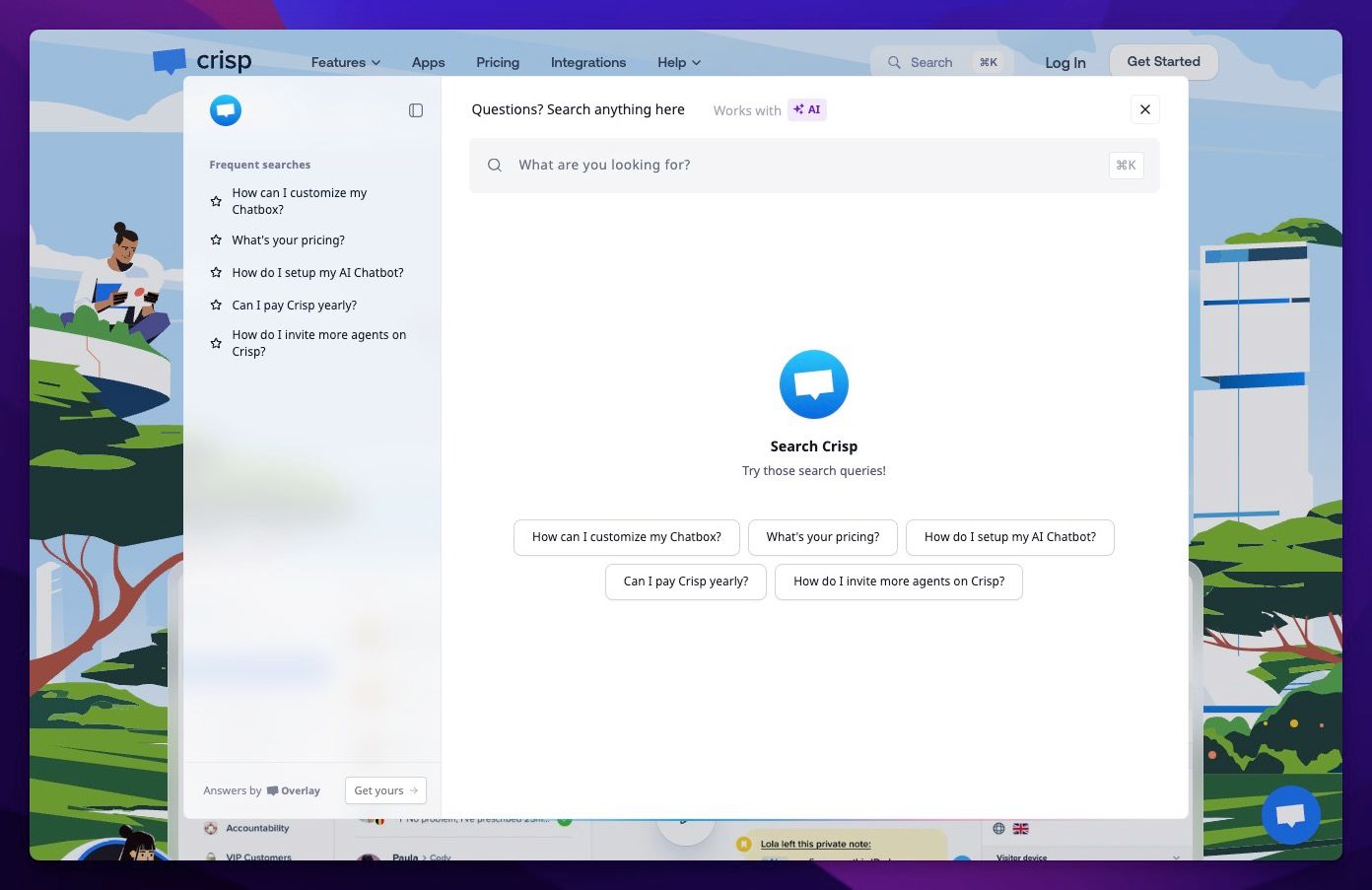Click the AI badge next to Works with
The height and width of the screenshot is (890, 1372).
point(807,109)
